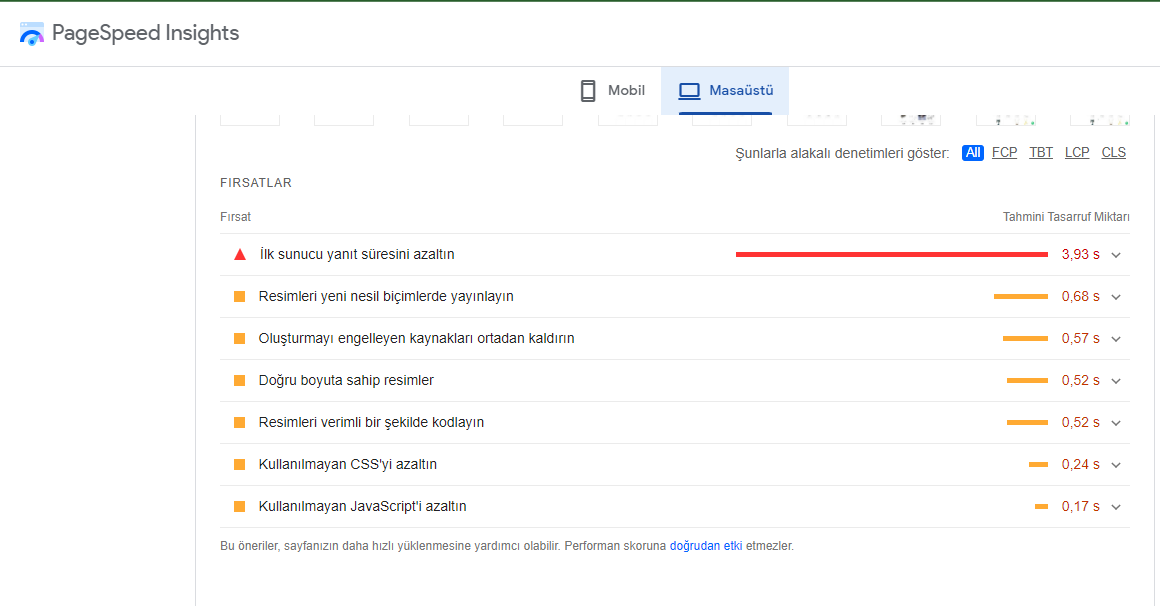Click the red 3,93 s savings bar
This screenshot has width=1160, height=606.
point(891,255)
